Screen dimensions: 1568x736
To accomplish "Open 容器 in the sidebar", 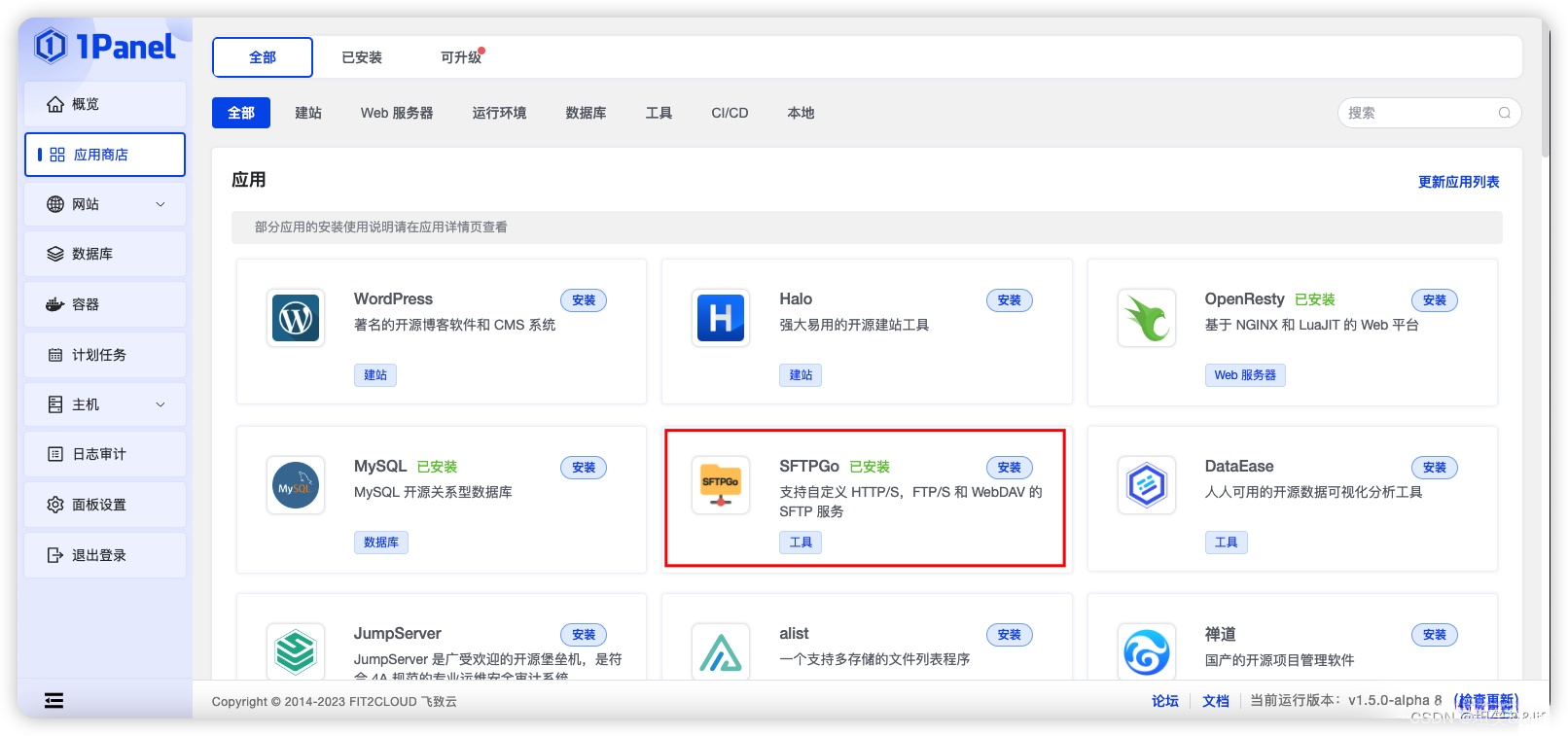I will coord(105,304).
